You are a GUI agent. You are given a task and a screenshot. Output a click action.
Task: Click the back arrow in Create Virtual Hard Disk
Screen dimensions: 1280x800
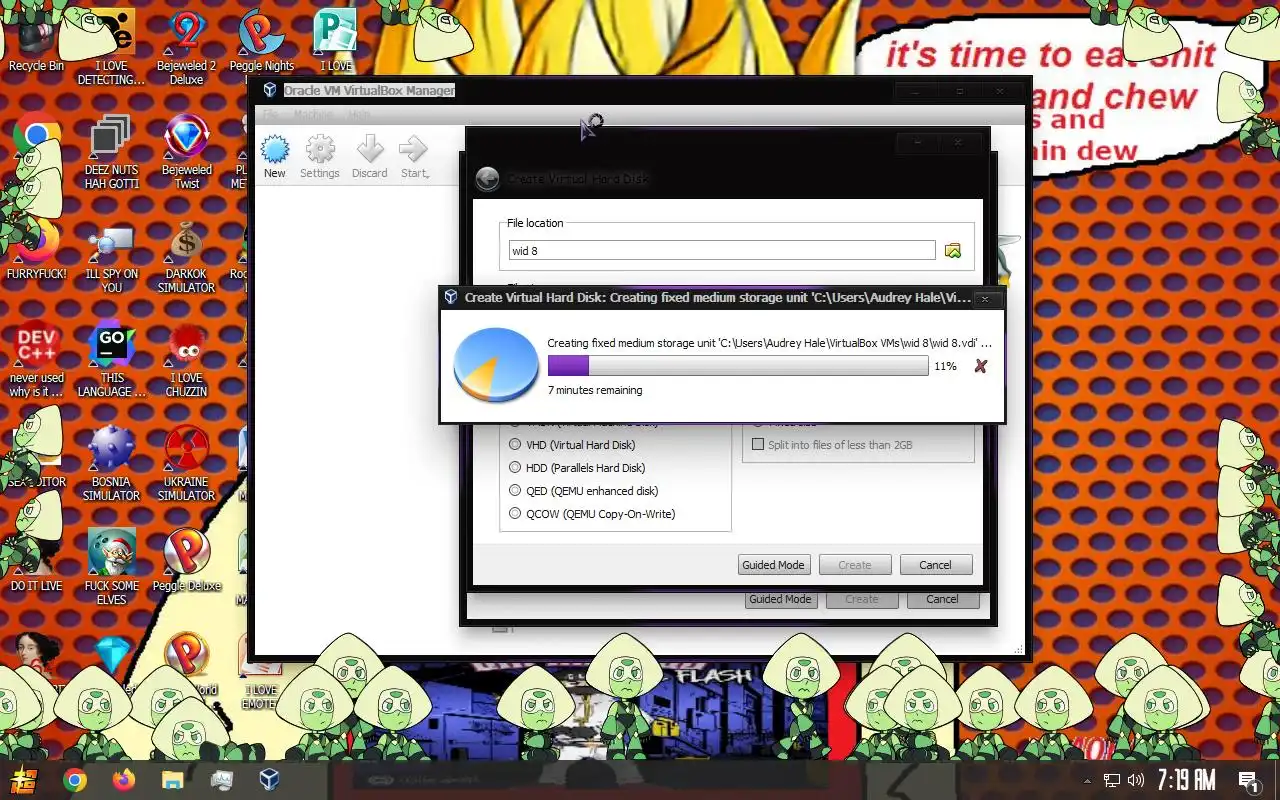[x=487, y=179]
